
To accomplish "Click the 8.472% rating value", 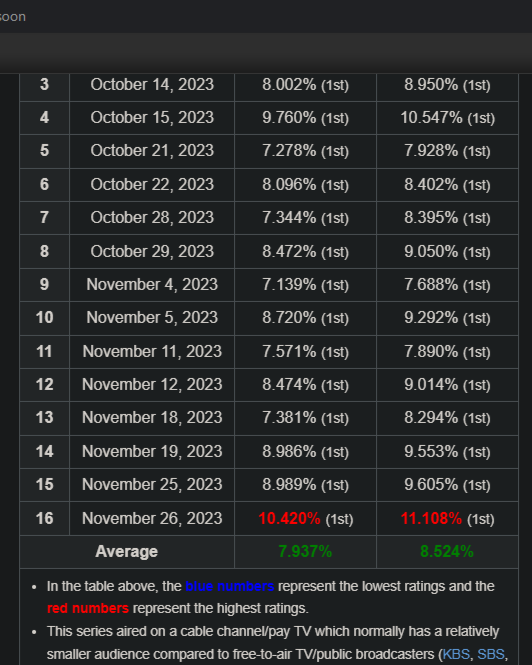I will (x=289, y=251).
